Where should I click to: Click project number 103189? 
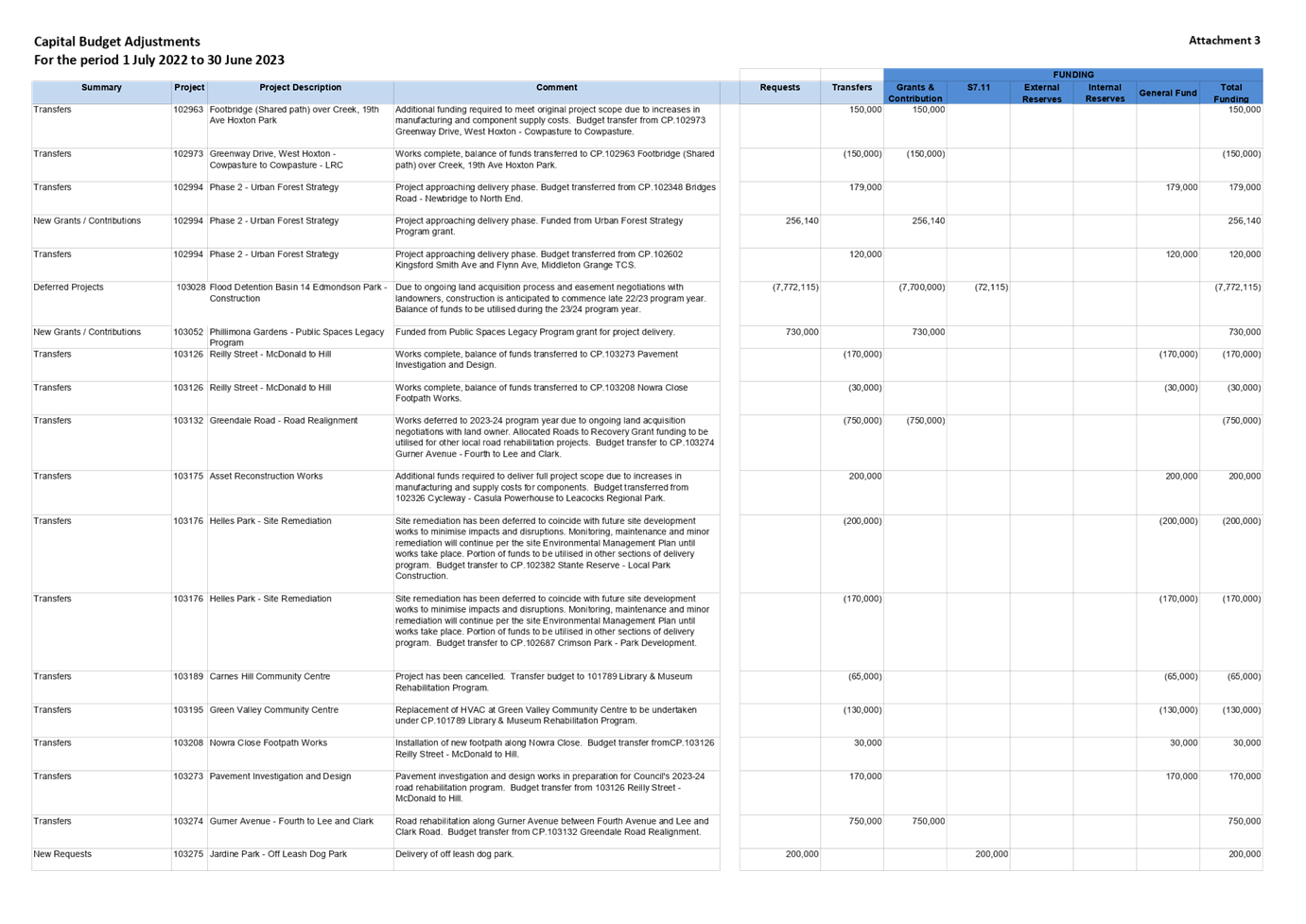[x=188, y=677]
